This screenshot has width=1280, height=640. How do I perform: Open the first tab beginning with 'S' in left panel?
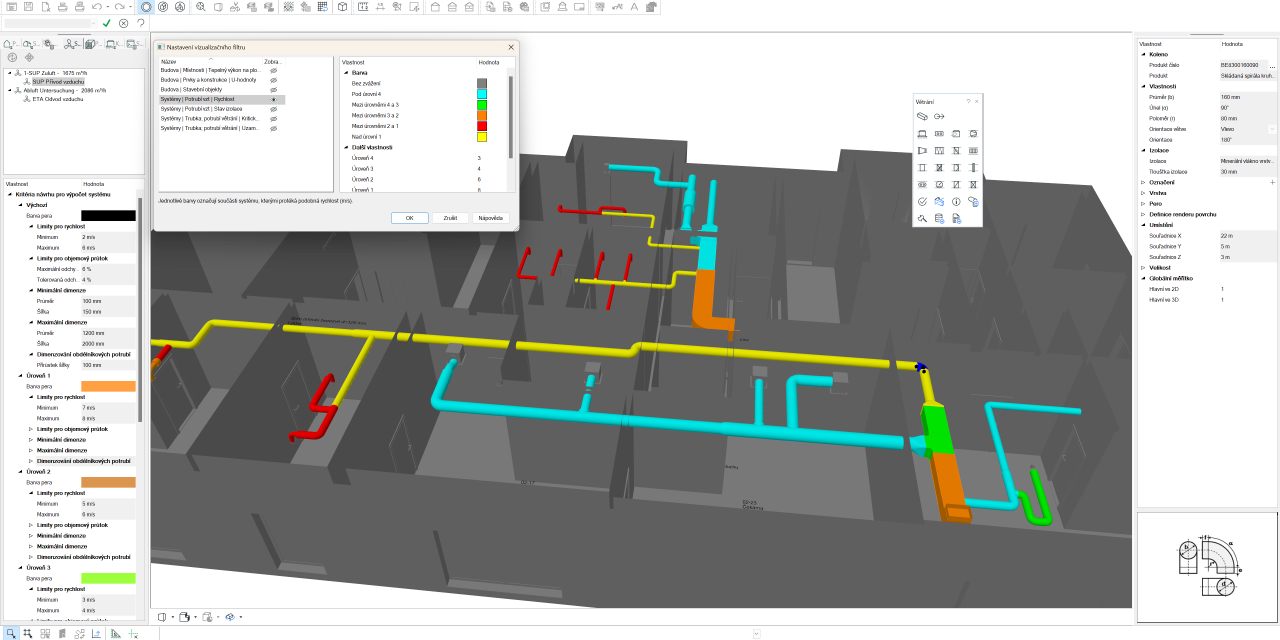pyautogui.click(x=29, y=44)
